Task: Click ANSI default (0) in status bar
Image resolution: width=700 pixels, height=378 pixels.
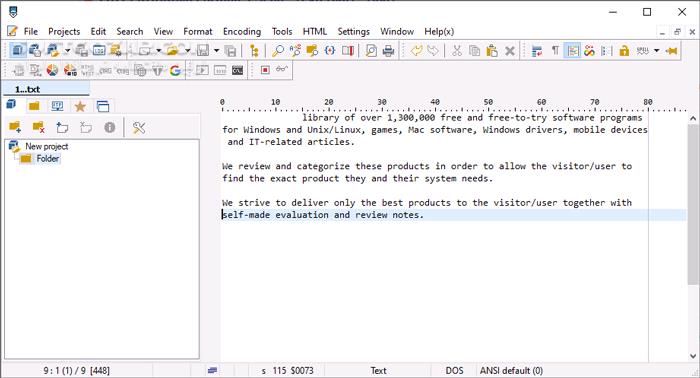Action: coord(511,370)
